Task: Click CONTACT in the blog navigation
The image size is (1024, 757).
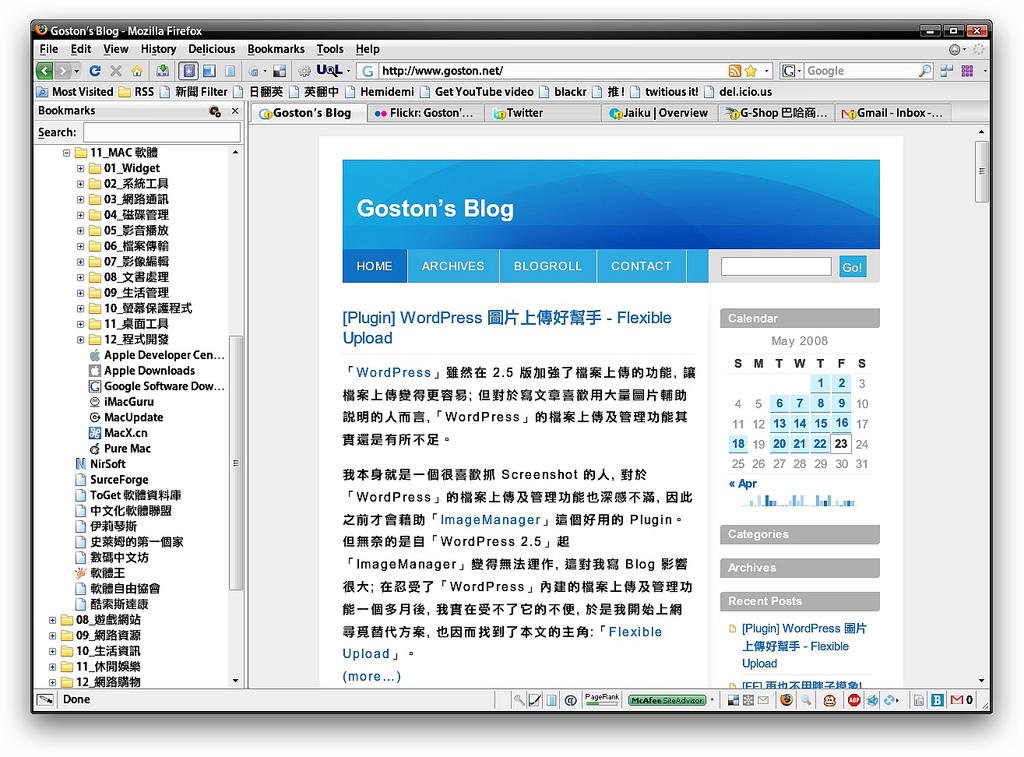Action: pyautogui.click(x=641, y=266)
